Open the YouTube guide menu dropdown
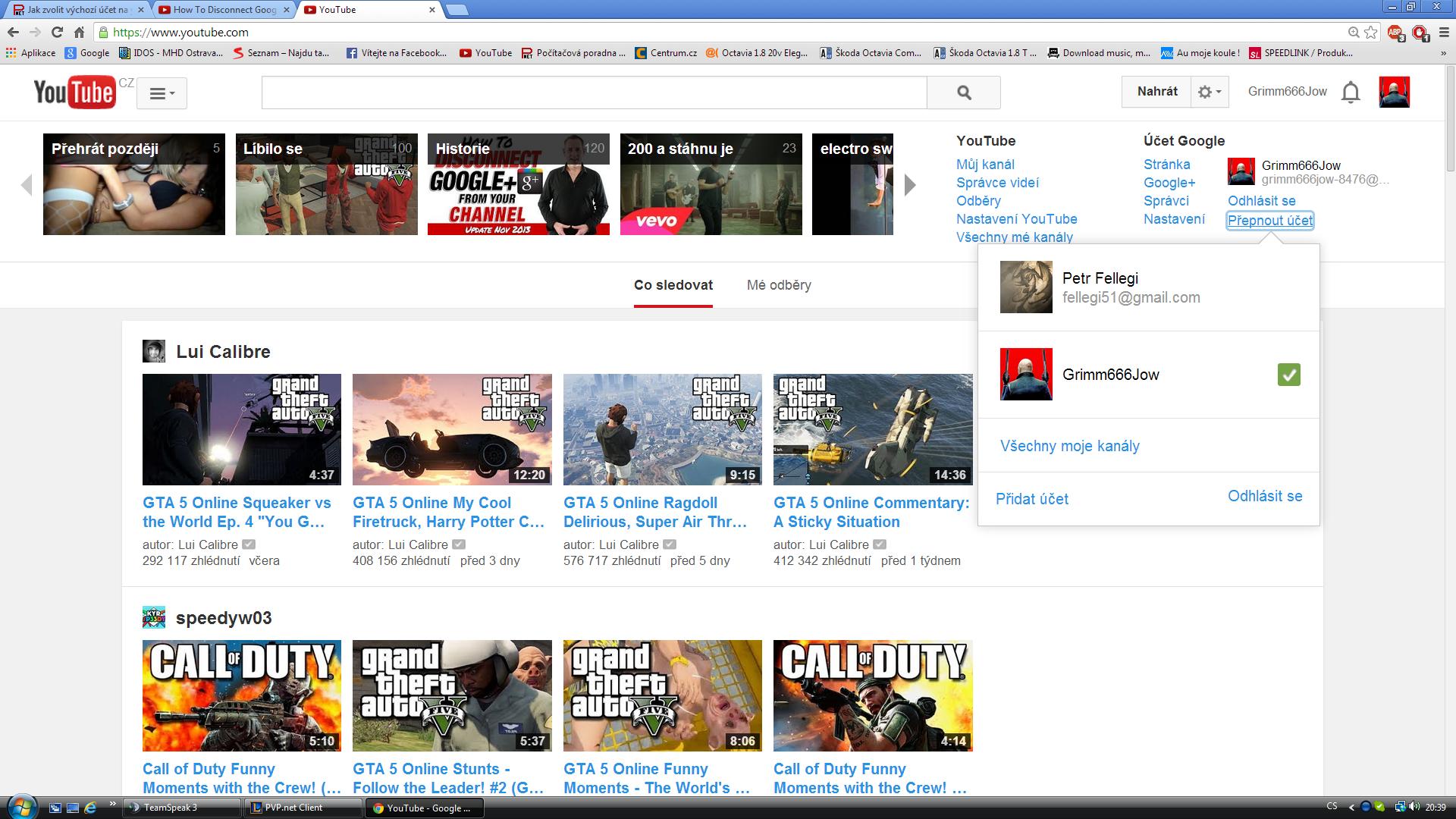 162,93
